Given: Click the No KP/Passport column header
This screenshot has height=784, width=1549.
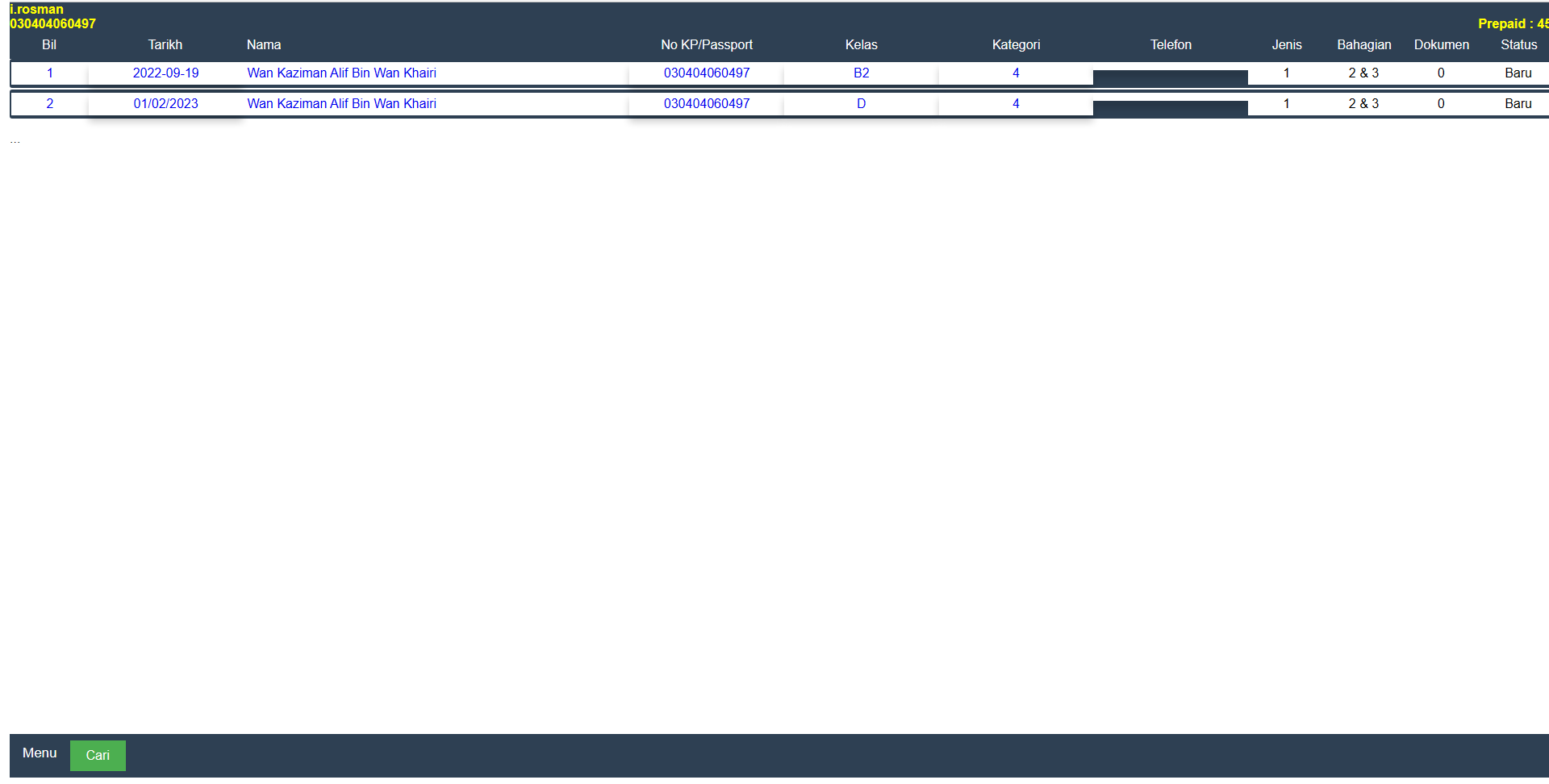Looking at the screenshot, I should click(706, 45).
